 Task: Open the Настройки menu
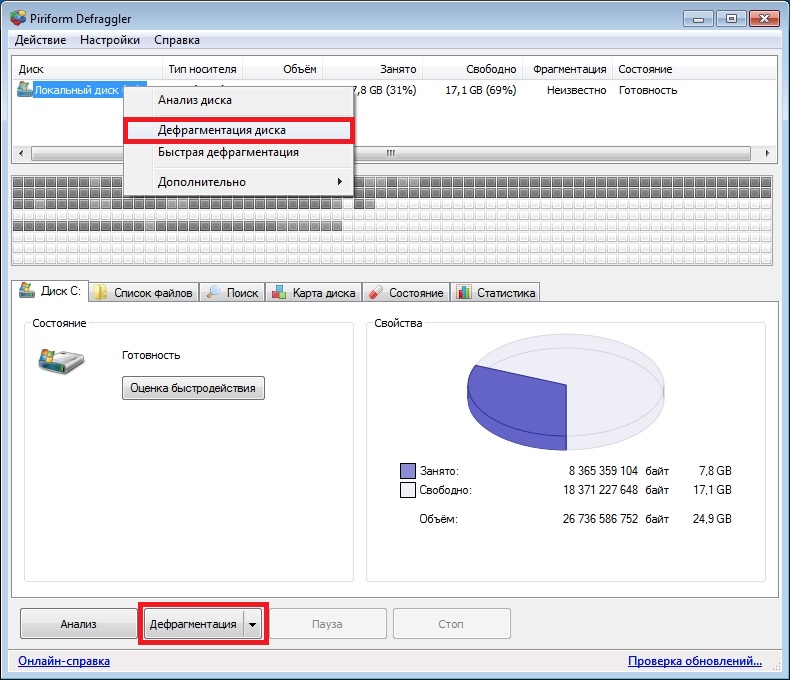tap(111, 40)
